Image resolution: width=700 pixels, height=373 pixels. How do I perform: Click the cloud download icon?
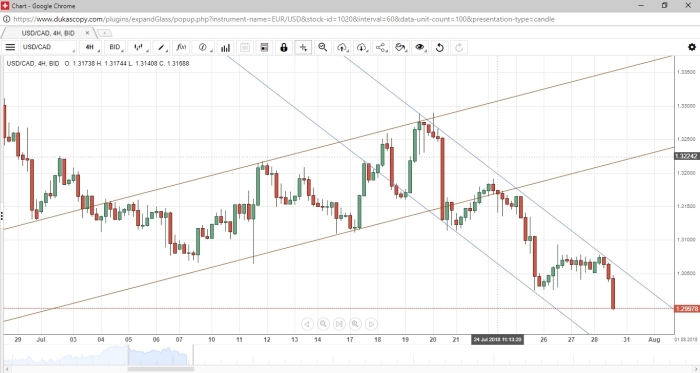362,47
